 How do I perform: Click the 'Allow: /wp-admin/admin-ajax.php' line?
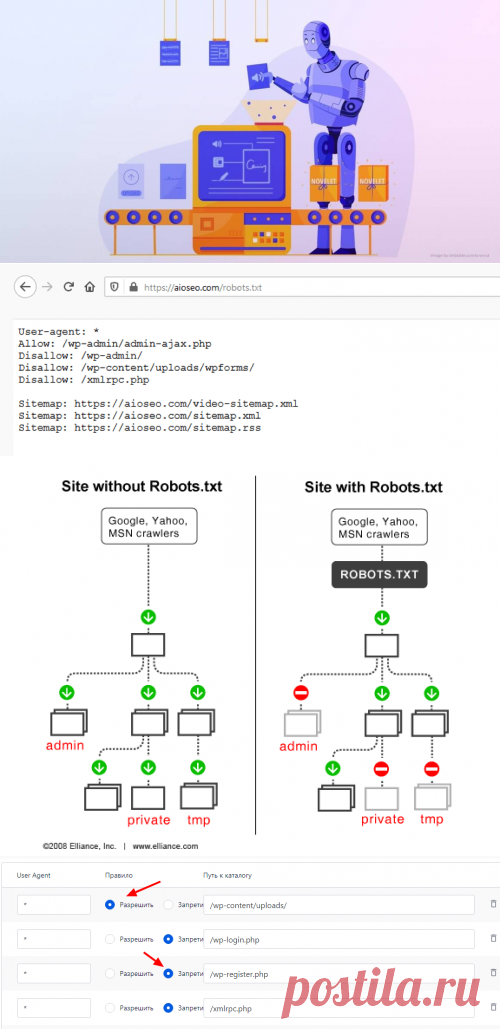click(115, 343)
